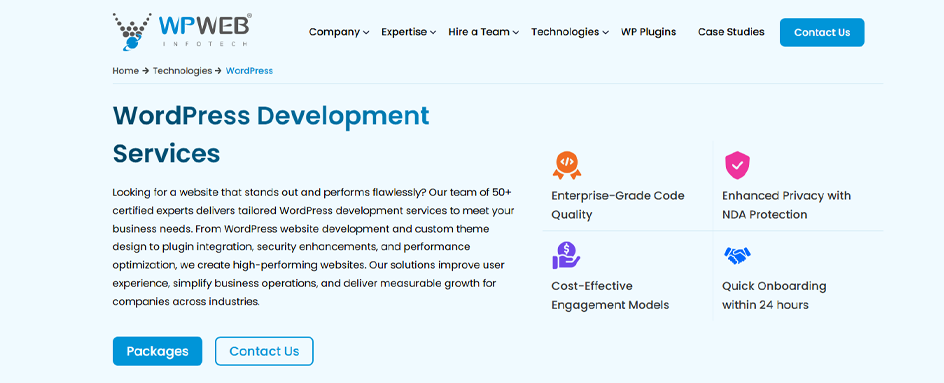Click the Enterprise-Grade Code Quality text
The height and width of the screenshot is (383, 944).
click(618, 205)
